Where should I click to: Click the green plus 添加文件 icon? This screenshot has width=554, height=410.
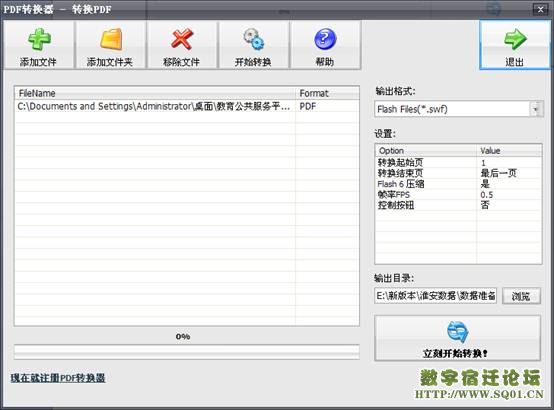pyautogui.click(x=39, y=39)
